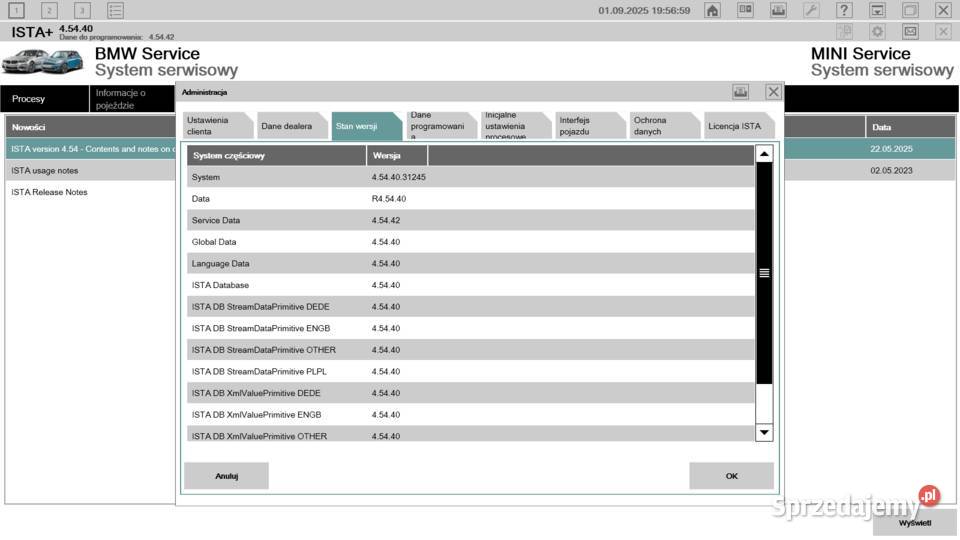Viewport: 960px width, 540px height.
Task: Open ISTA usage notes entry
Action: (x=91, y=170)
